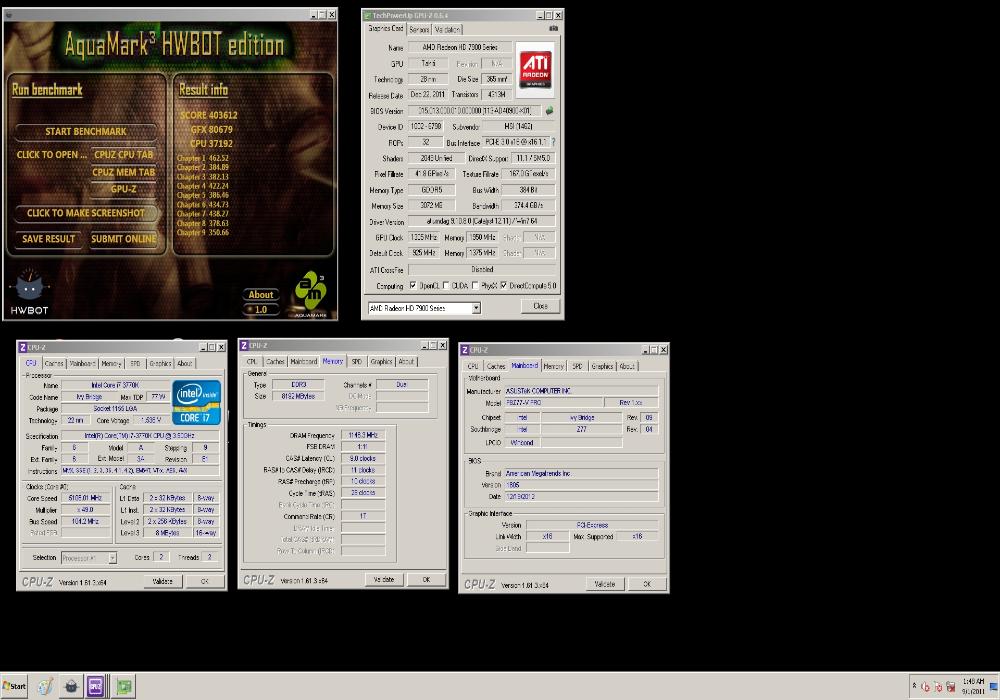The width and height of the screenshot is (1000, 700).
Task: Open Graphics tab in CPU-Z Mainboard window
Action: tap(602, 366)
